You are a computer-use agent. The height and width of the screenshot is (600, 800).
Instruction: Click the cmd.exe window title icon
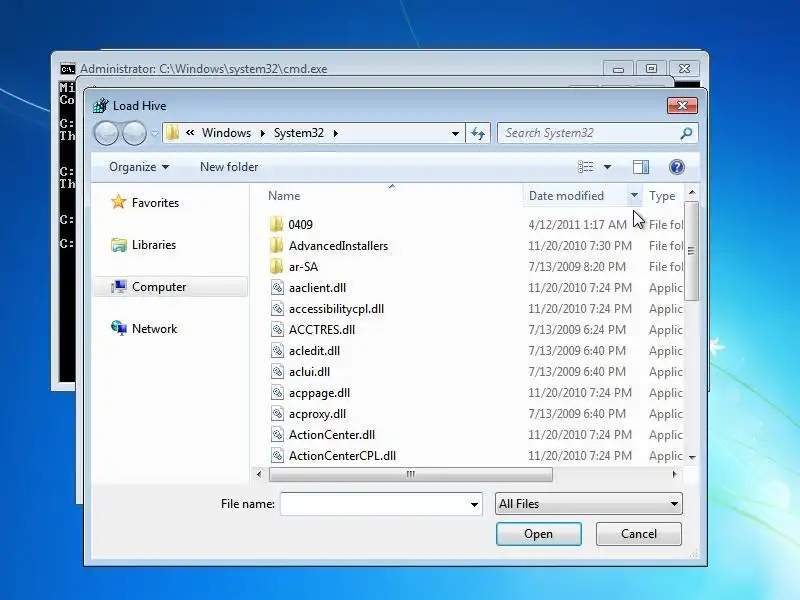67,69
